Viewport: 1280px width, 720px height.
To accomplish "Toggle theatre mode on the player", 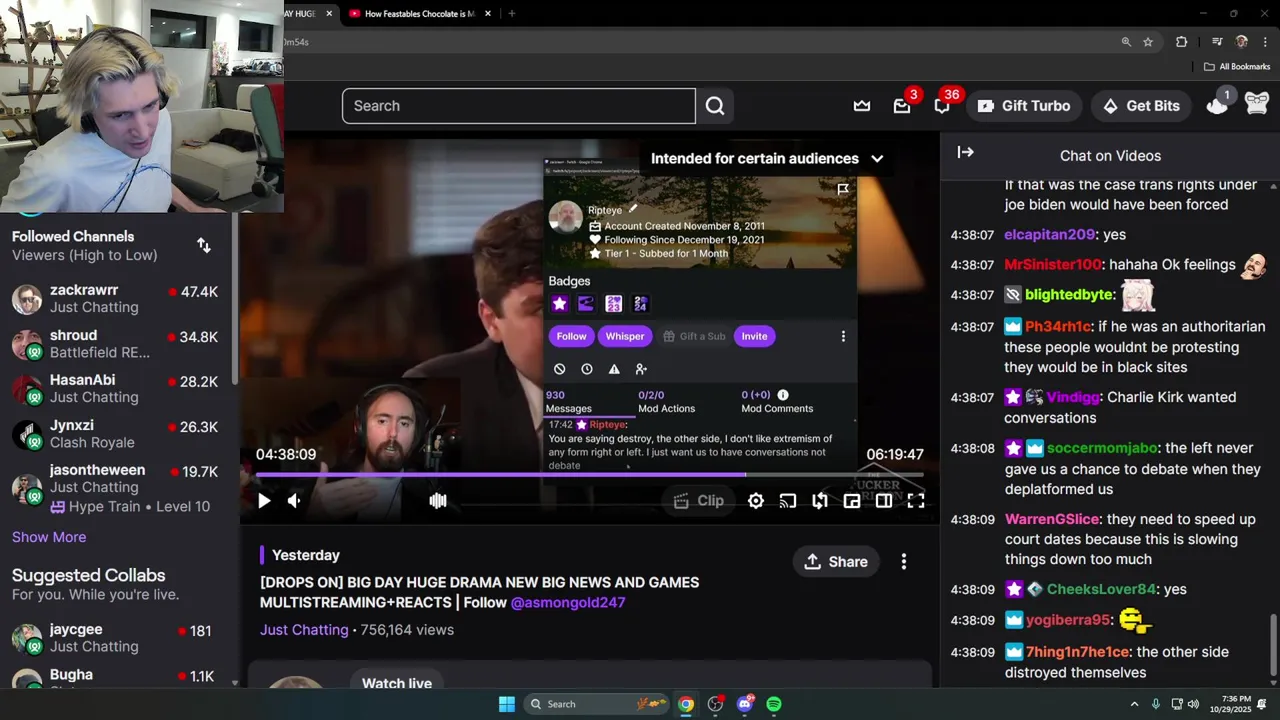I will [884, 501].
